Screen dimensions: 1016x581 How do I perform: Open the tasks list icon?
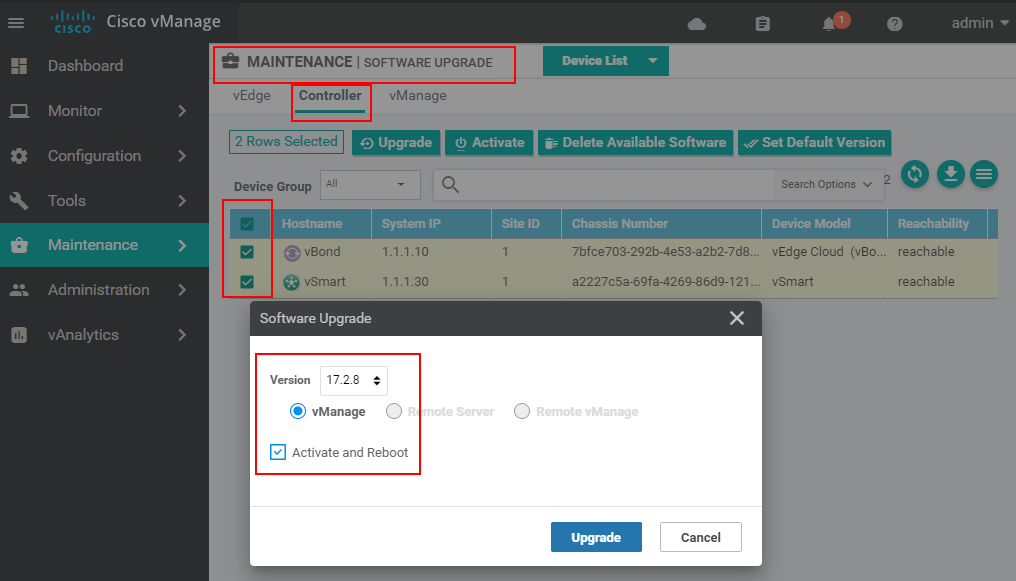click(x=763, y=23)
